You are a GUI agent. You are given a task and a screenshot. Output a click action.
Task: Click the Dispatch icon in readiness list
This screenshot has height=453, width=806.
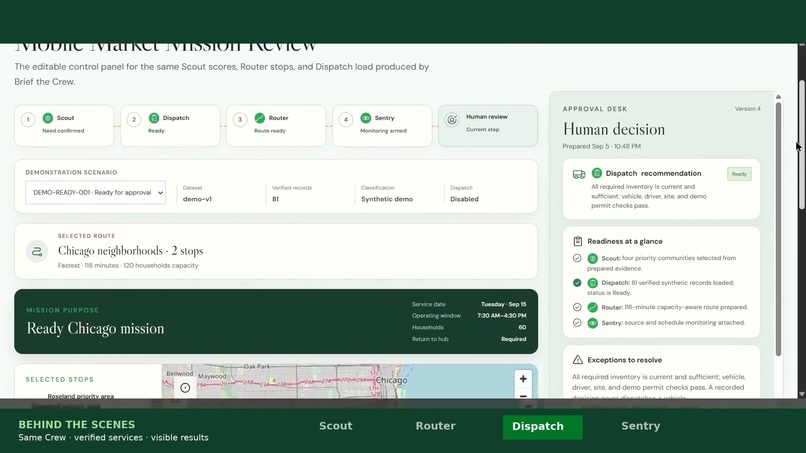coord(593,283)
